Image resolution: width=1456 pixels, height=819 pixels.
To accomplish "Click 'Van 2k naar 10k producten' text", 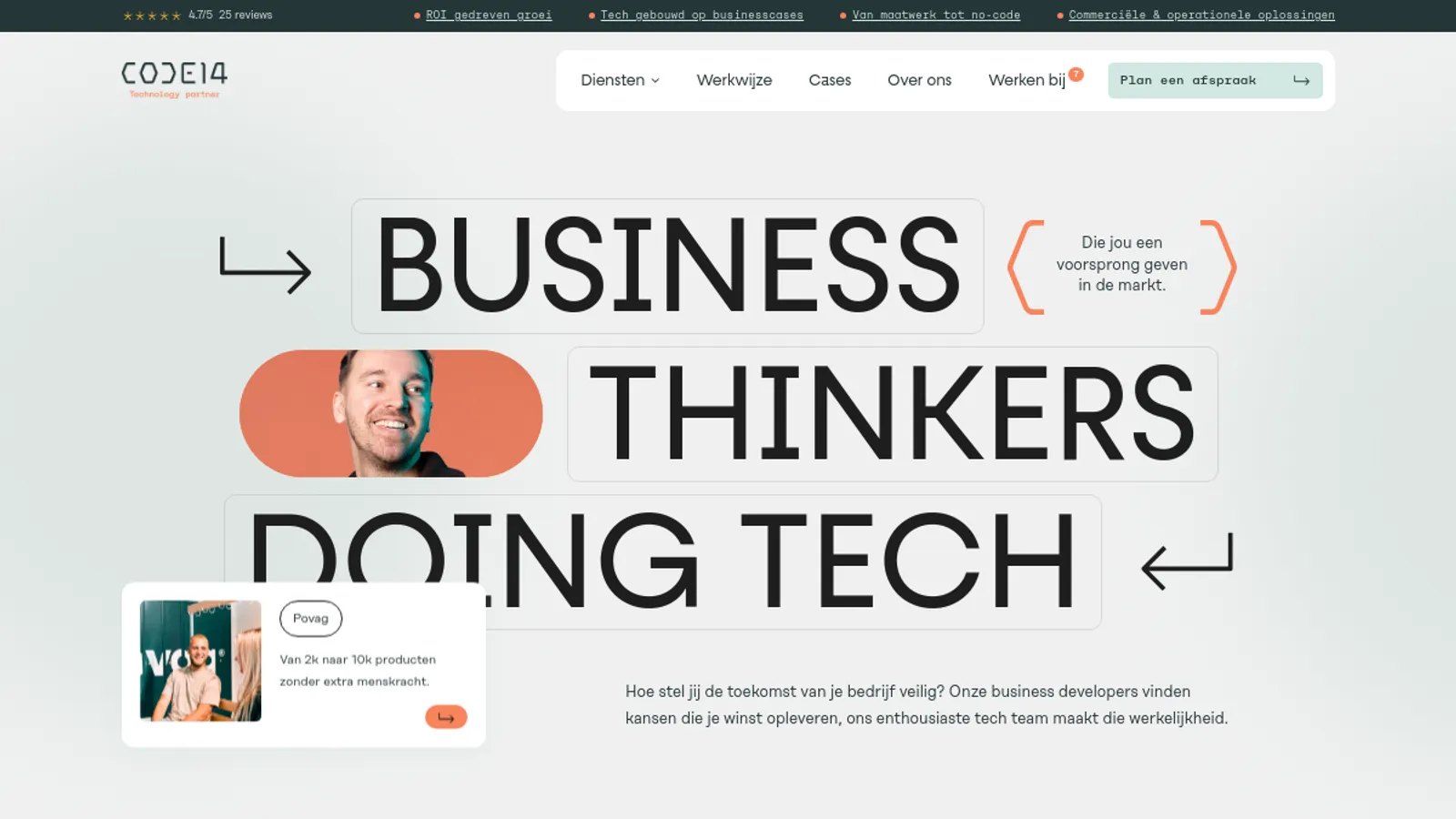I will 358,660.
